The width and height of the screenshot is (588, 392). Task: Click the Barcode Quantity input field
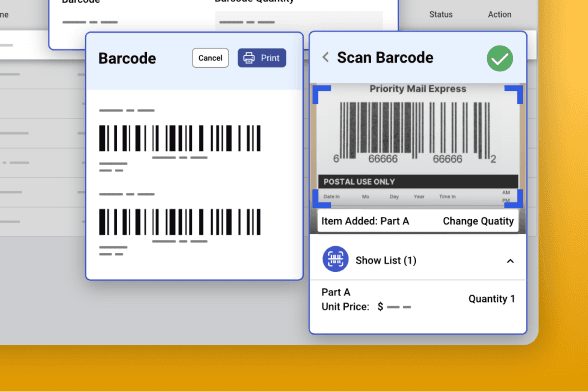click(x=299, y=21)
